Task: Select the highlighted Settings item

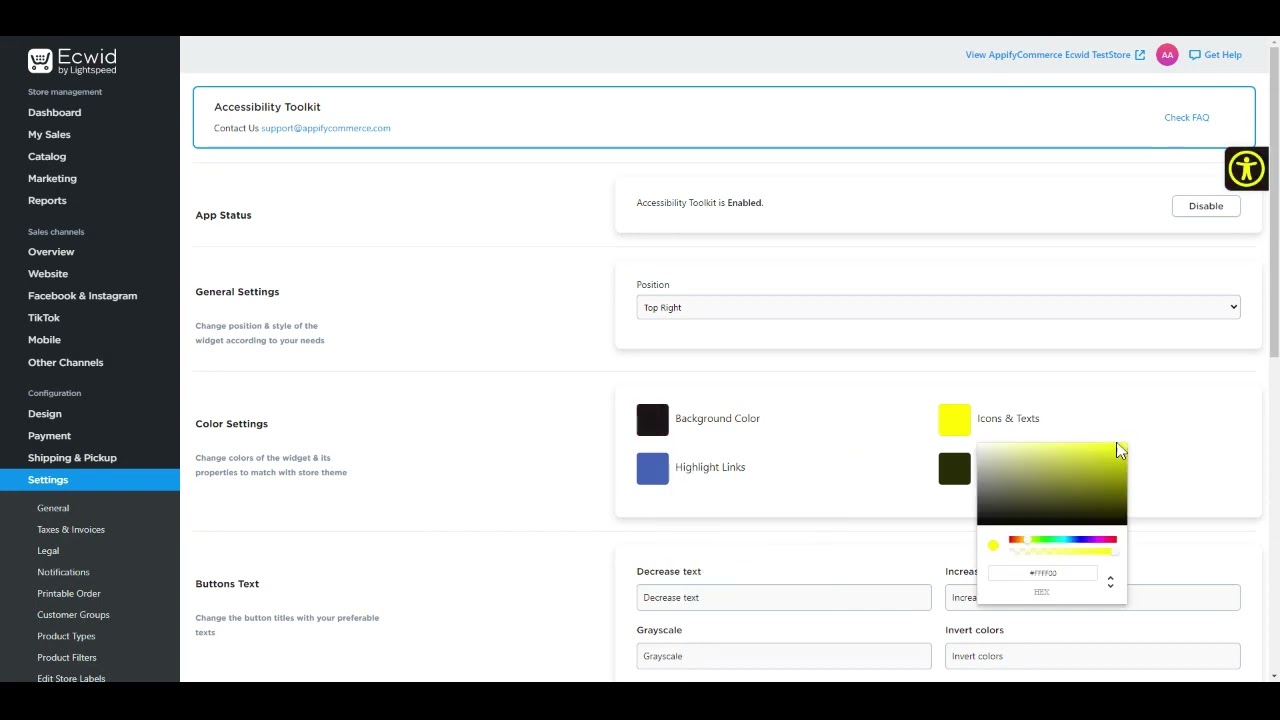Action: (x=90, y=480)
